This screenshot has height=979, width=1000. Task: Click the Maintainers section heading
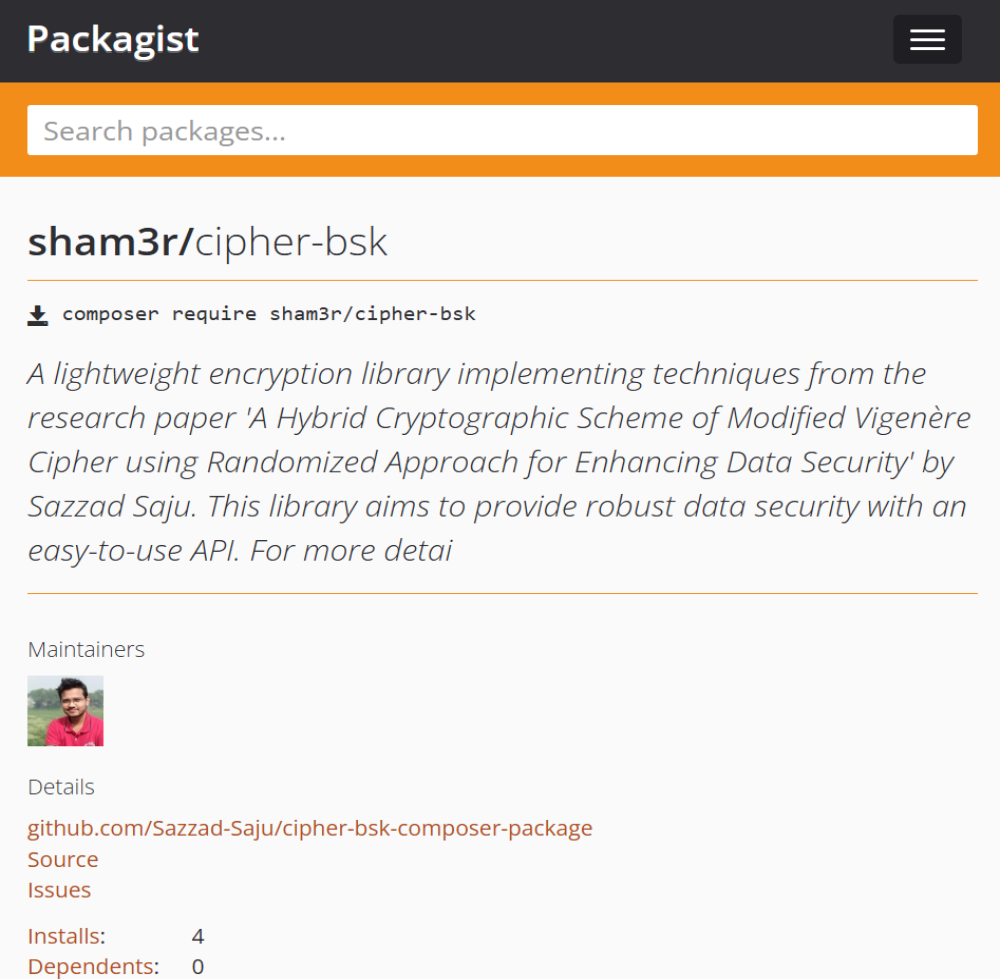pos(86,649)
